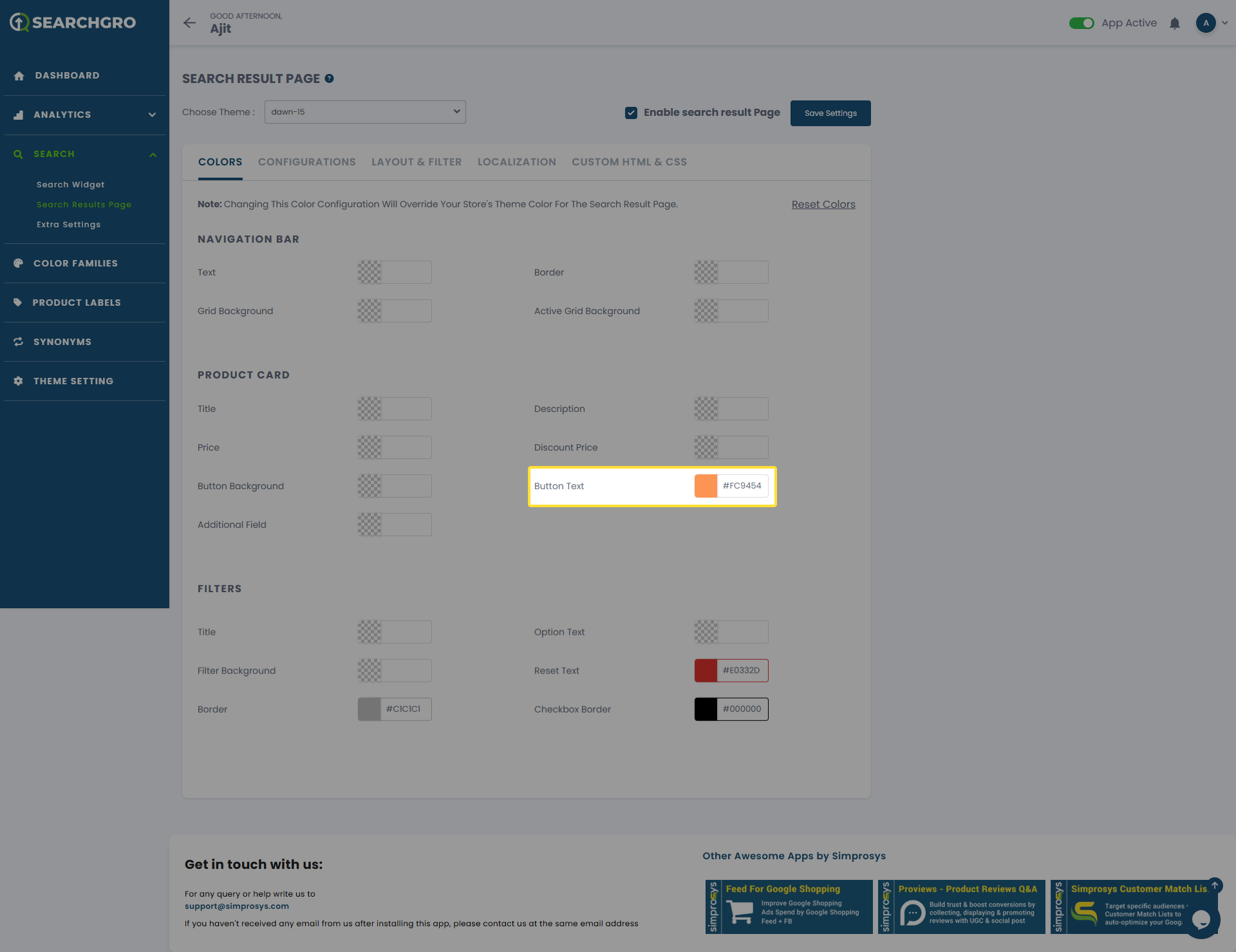Click the Theme Setting gear icon
Screen dimensions: 1236x952
19,381
